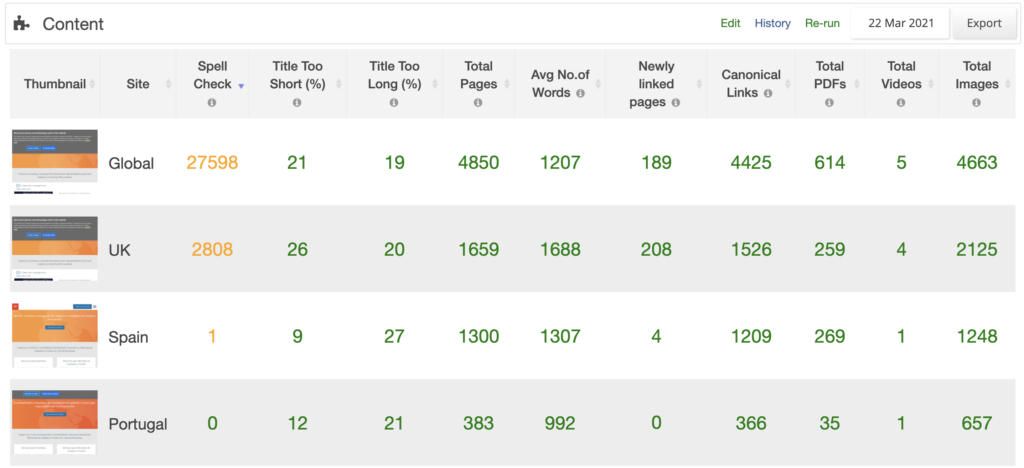Click the Edit link
1024x468 pixels.
(x=730, y=23)
